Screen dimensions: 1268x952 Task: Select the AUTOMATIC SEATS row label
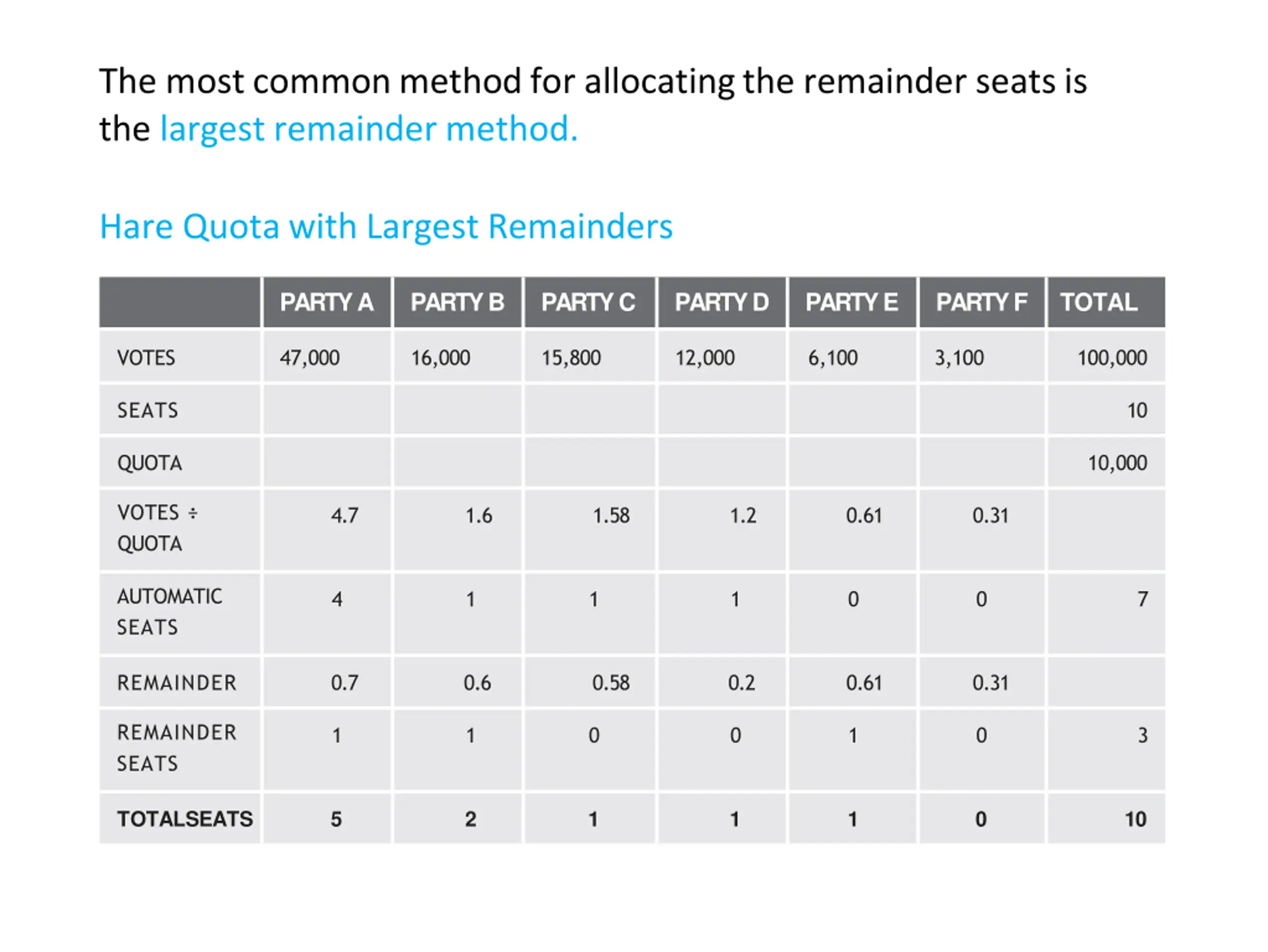[x=170, y=612]
